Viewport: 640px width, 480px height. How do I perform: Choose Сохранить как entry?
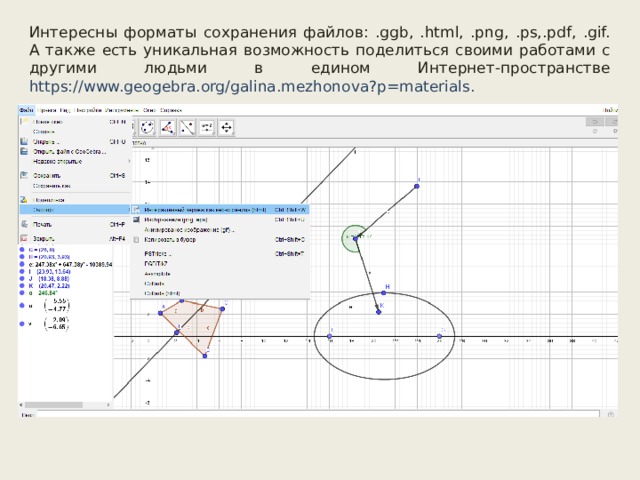pyautogui.click(x=75, y=186)
